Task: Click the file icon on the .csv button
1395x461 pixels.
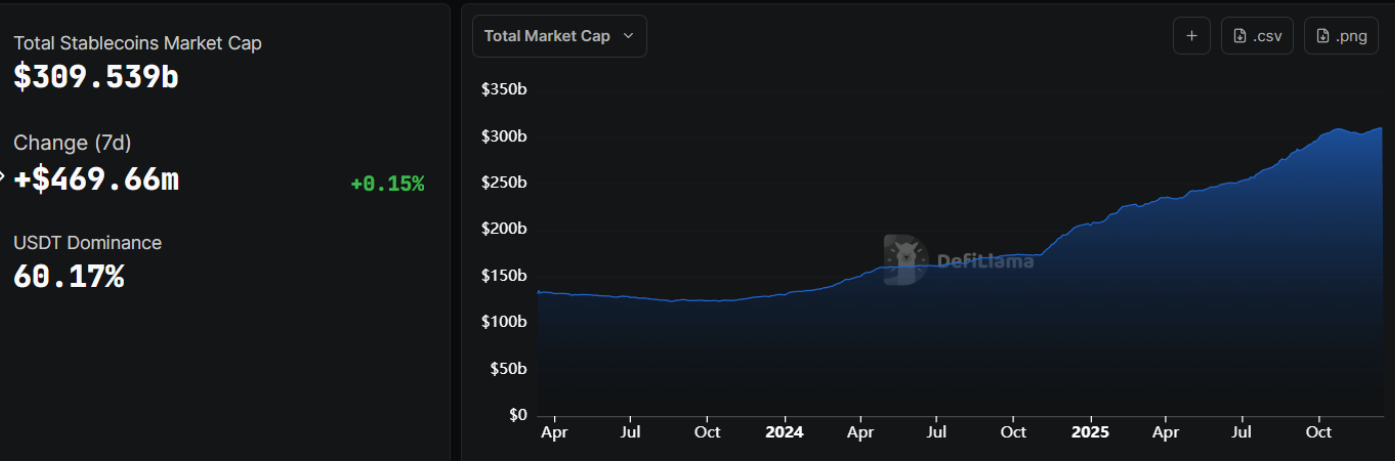Action: (x=1240, y=36)
